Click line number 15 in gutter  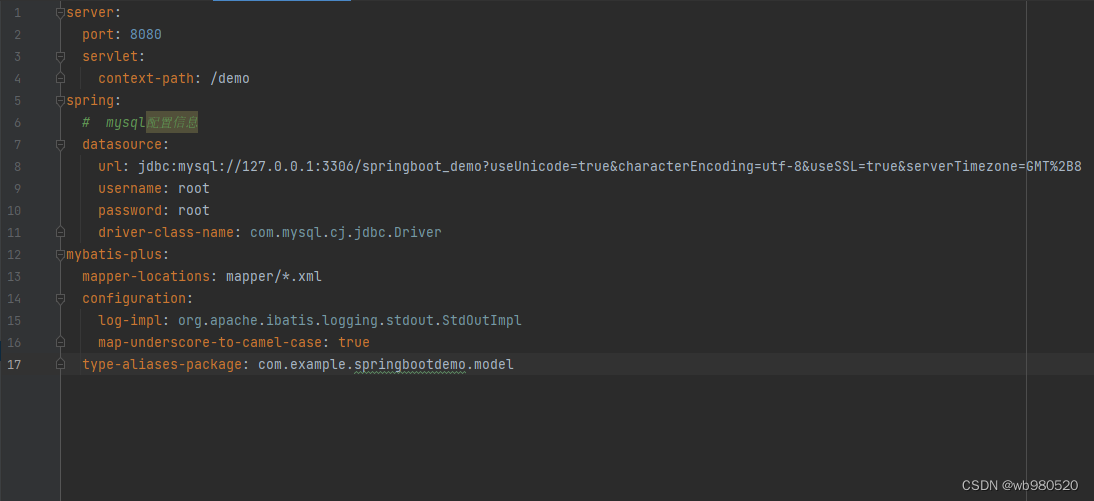pyautogui.click(x=15, y=320)
